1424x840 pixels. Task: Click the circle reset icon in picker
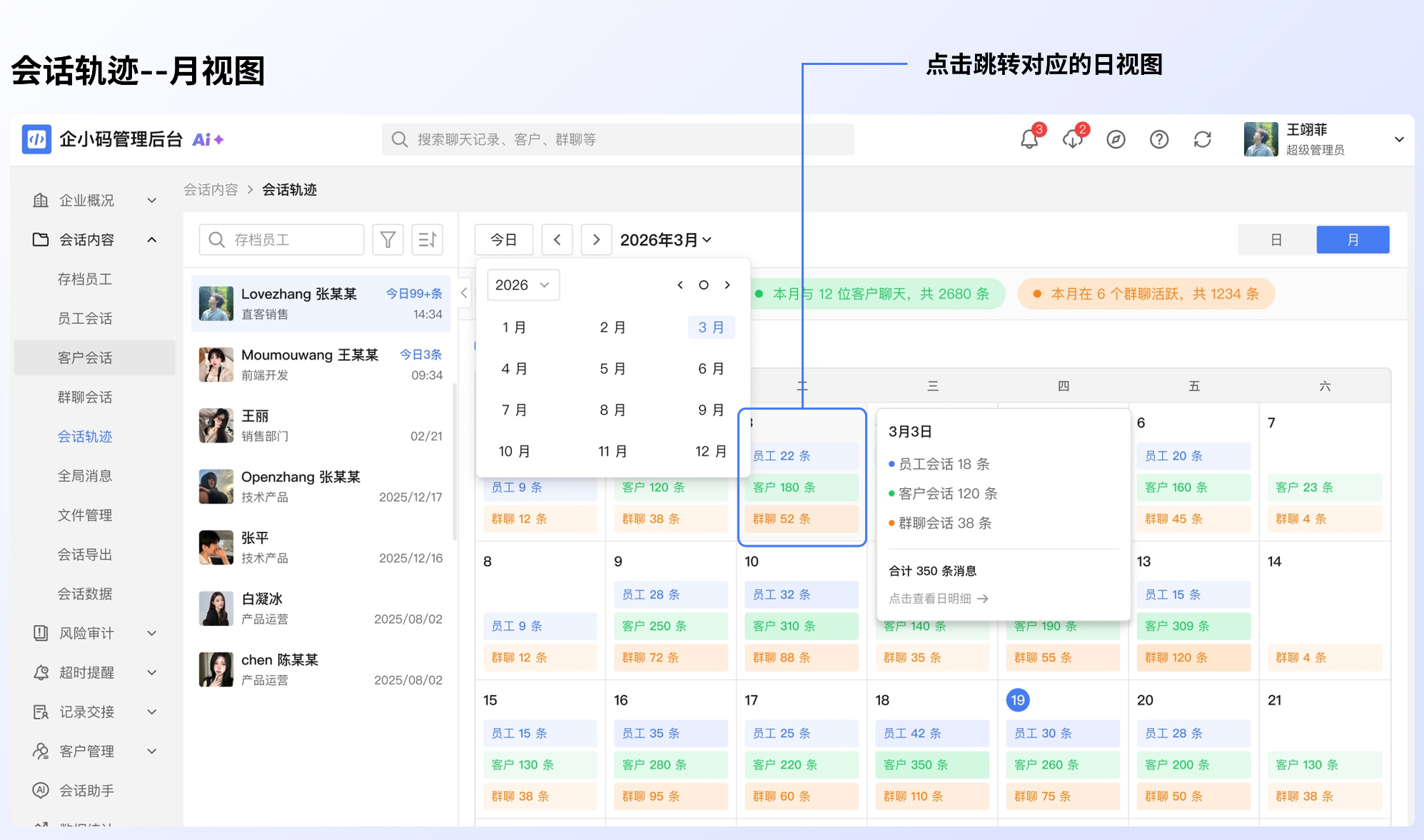point(704,285)
